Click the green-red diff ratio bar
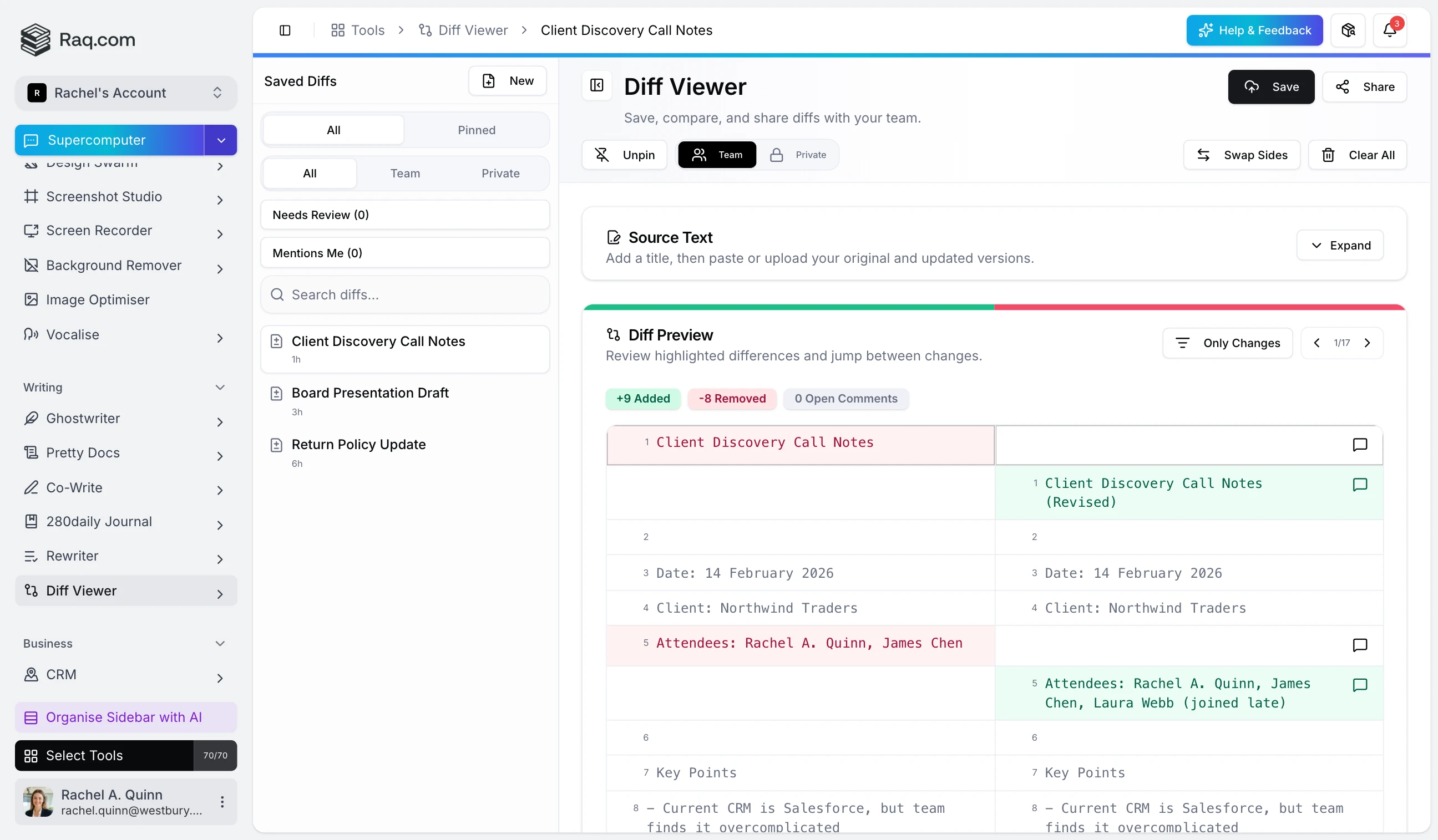The height and width of the screenshot is (840, 1438). point(994,307)
